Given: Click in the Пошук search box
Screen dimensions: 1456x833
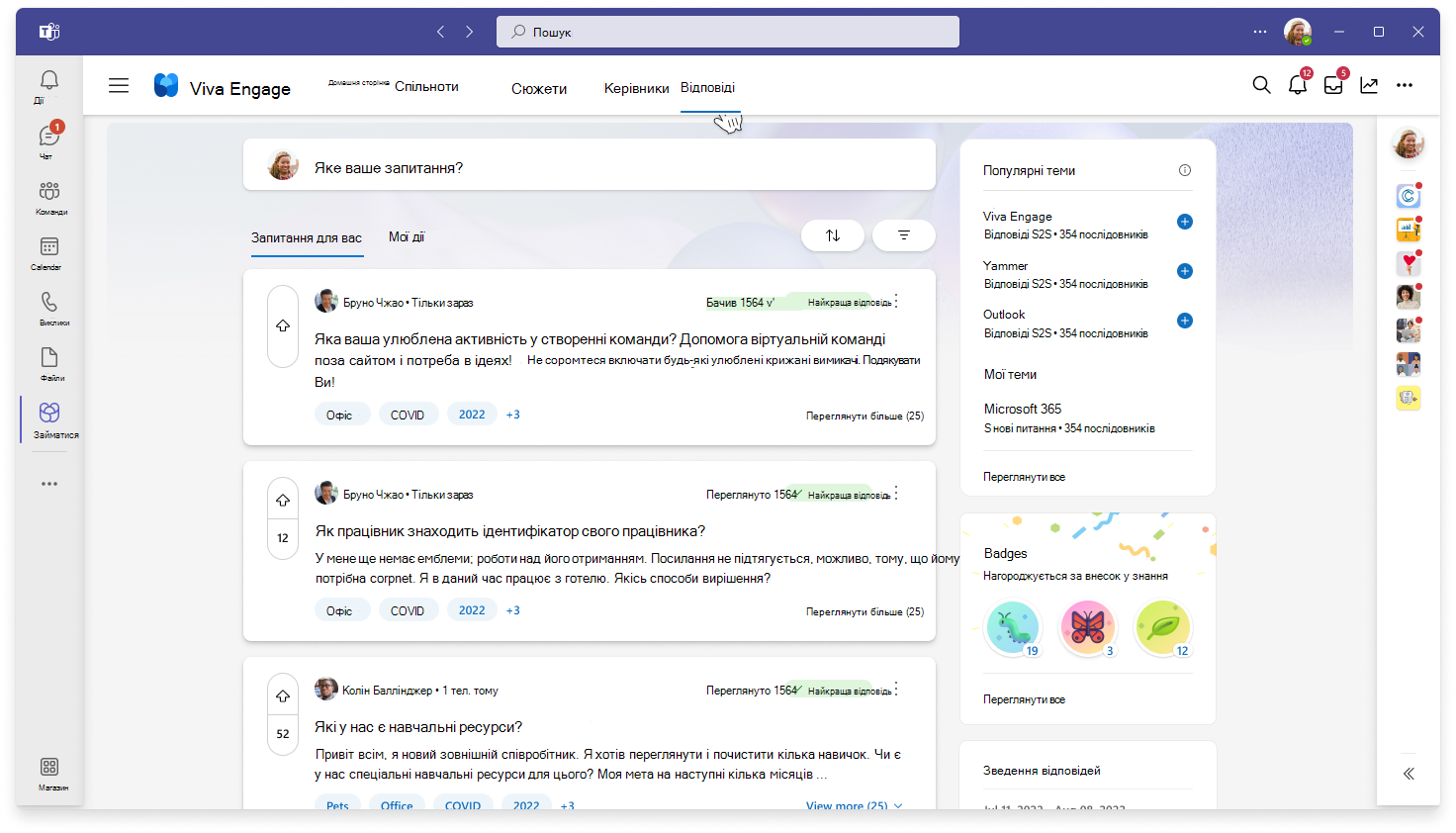Looking at the screenshot, I should [x=728, y=32].
